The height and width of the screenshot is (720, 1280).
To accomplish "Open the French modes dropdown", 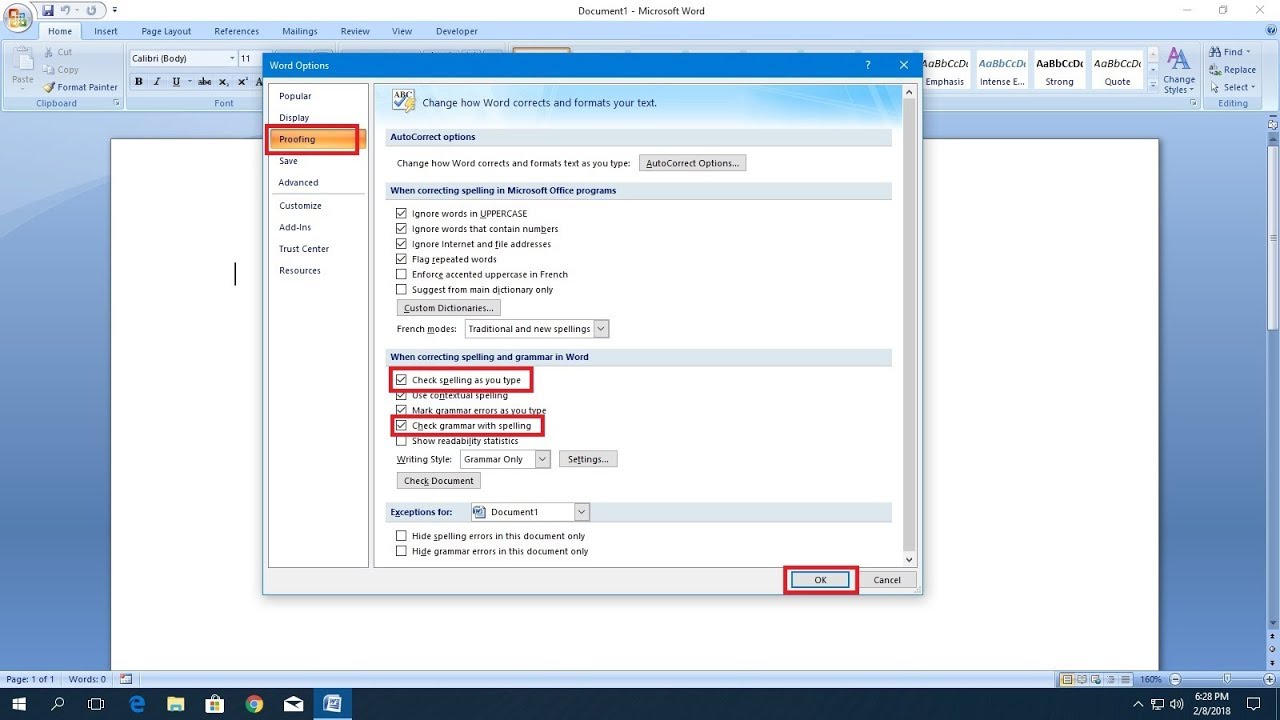I will (x=600, y=329).
